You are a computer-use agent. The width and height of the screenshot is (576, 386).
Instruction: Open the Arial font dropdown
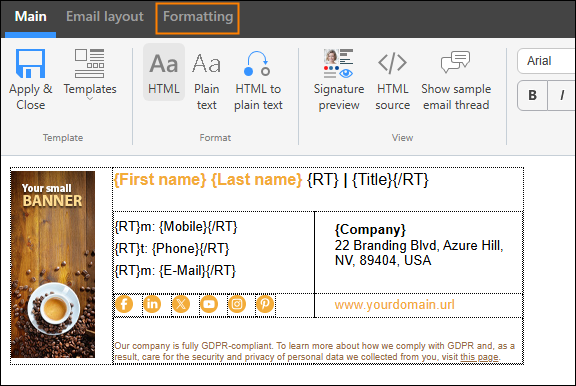[546, 61]
